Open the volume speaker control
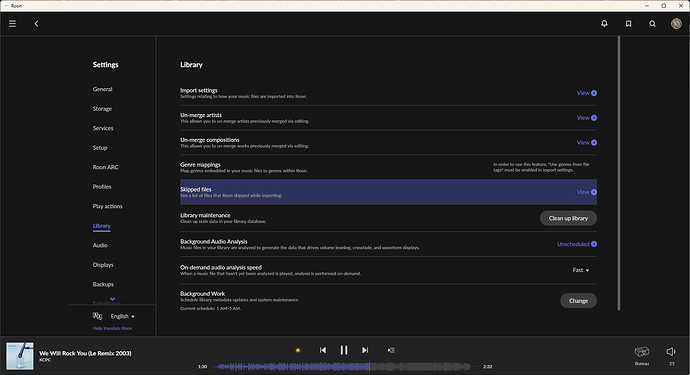This screenshot has height=375, width=690. (671, 351)
